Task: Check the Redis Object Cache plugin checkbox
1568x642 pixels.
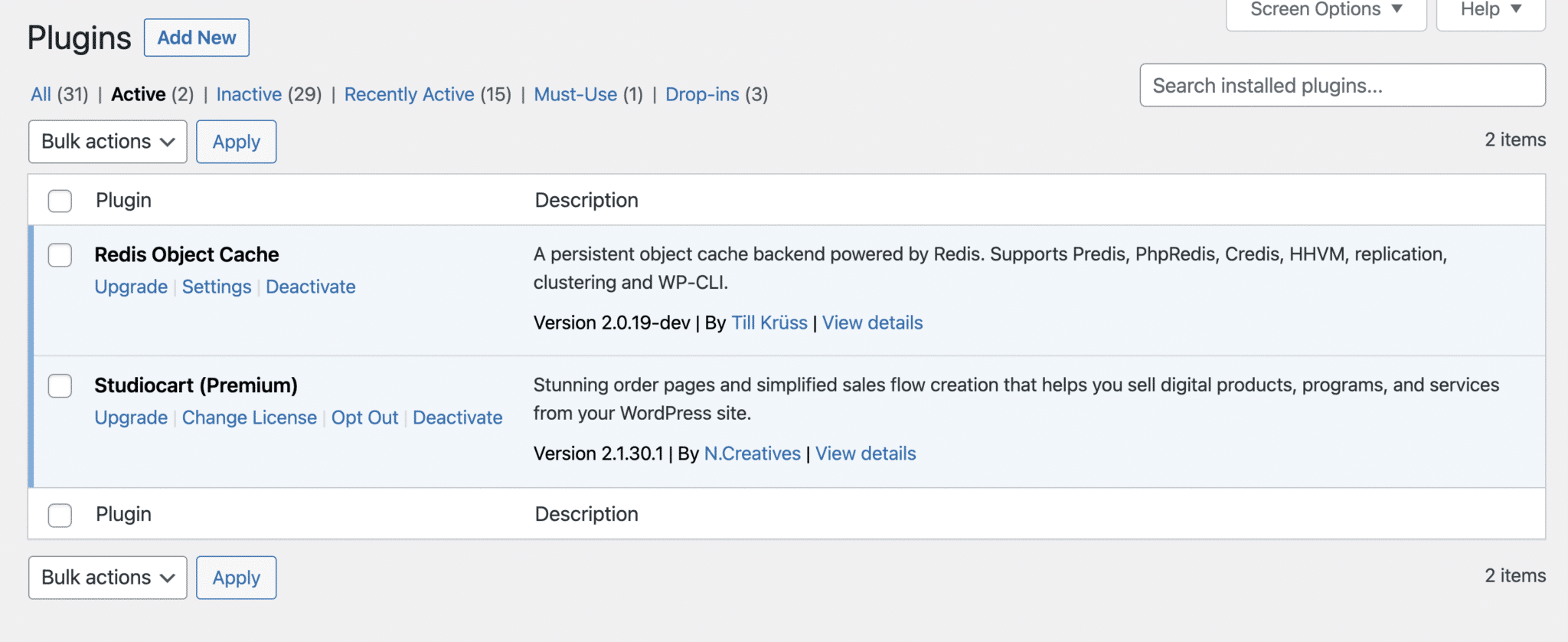Action: 60,255
